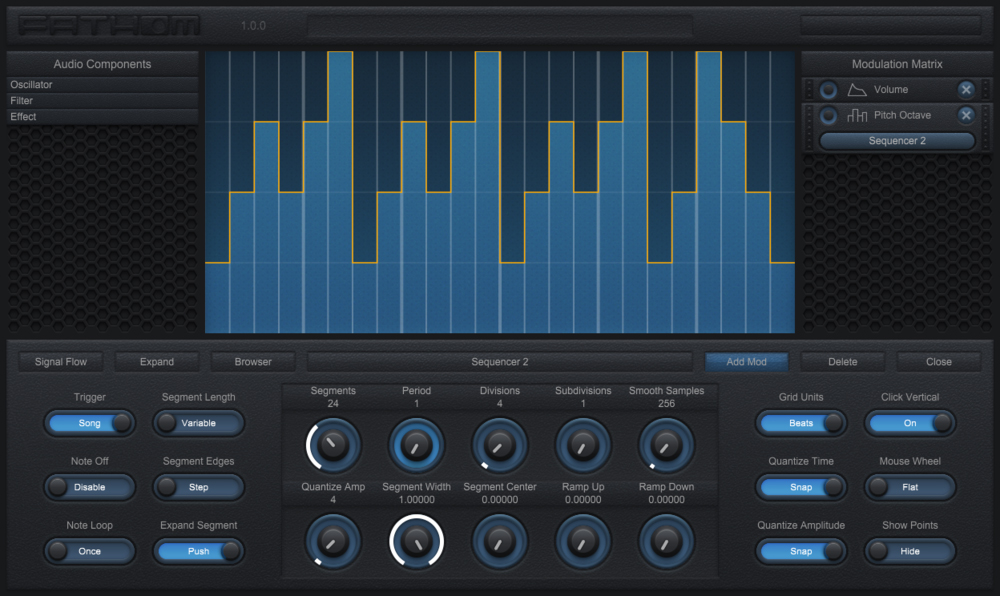Click the Segments knob
The image size is (1000, 596).
333,445
